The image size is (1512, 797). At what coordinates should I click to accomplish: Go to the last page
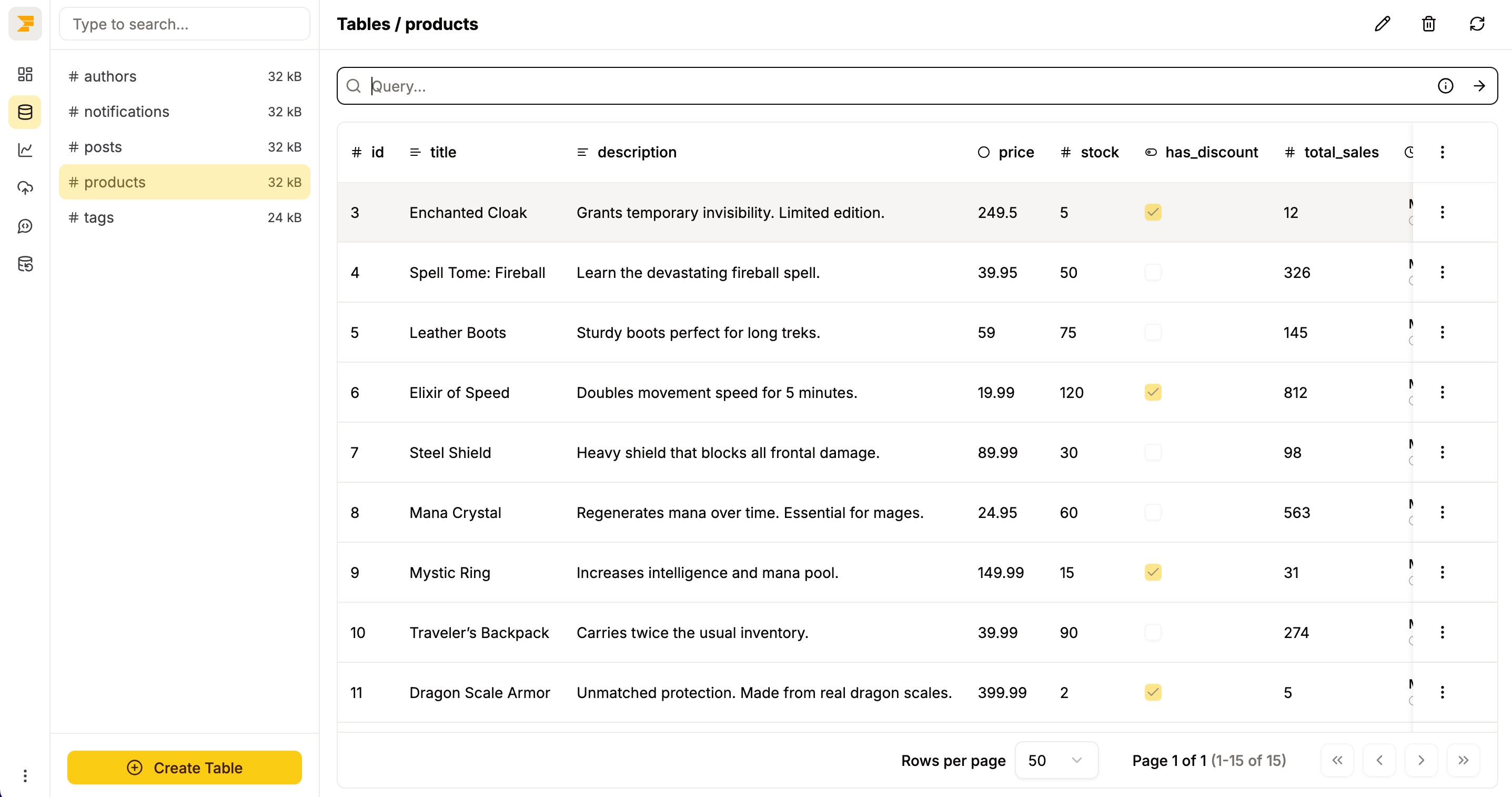tap(1463, 761)
